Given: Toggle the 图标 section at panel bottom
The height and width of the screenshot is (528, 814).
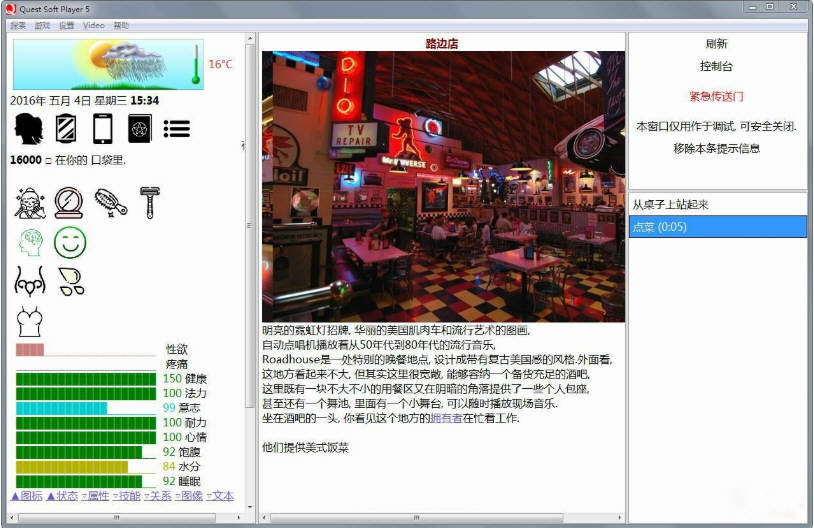Looking at the screenshot, I should (27, 496).
